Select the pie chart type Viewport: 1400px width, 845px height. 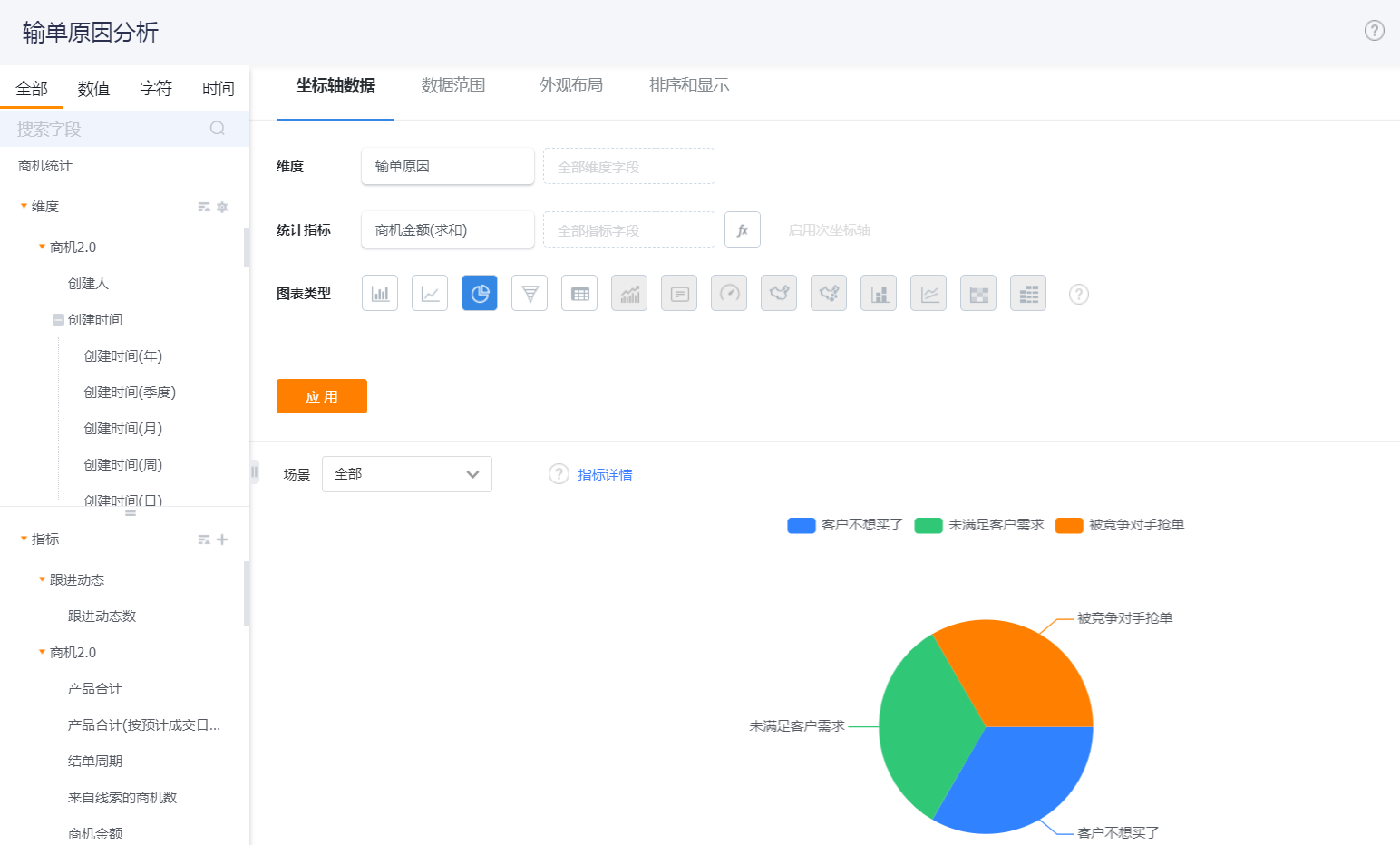tap(480, 293)
